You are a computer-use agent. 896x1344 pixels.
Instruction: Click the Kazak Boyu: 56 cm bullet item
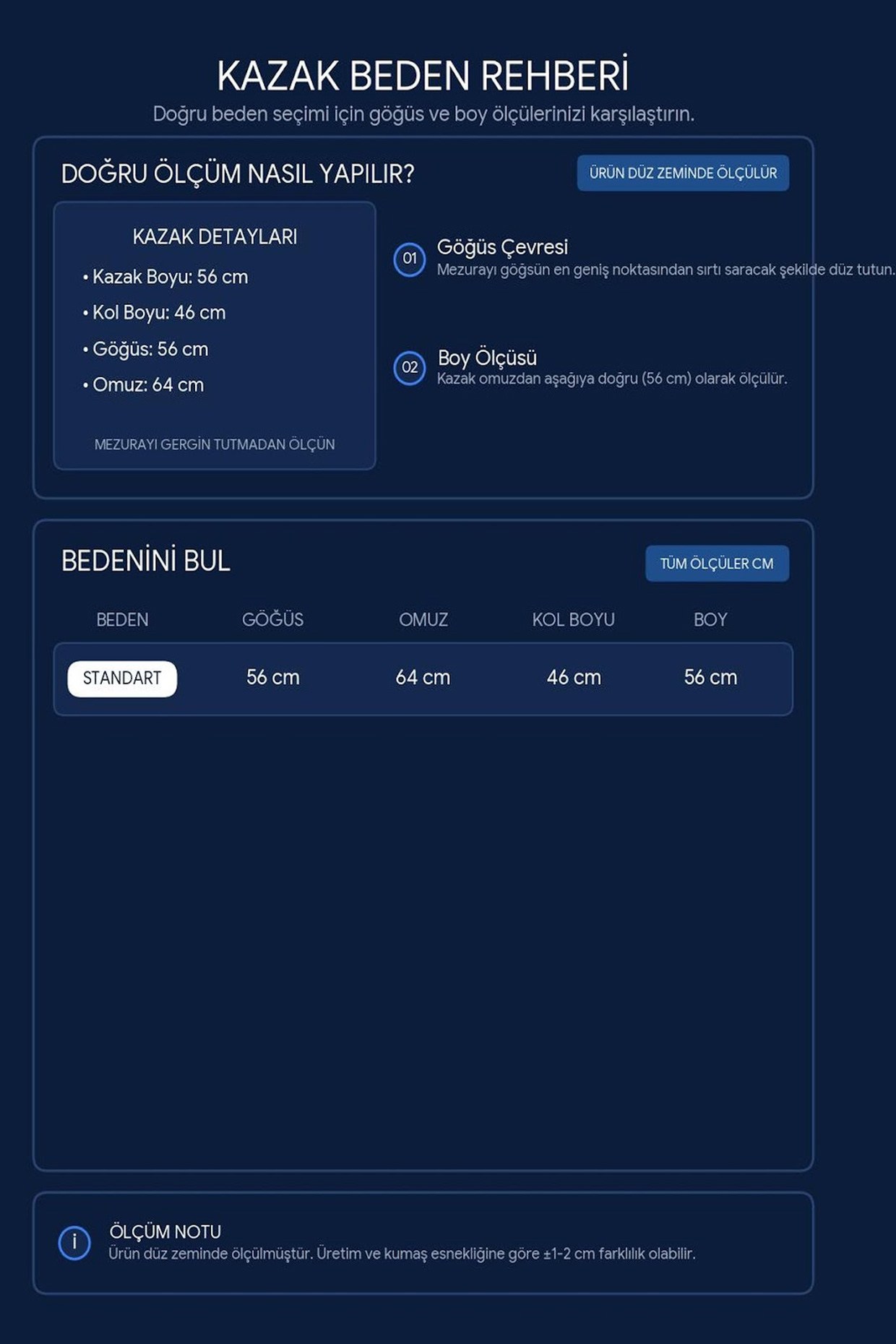tap(165, 277)
